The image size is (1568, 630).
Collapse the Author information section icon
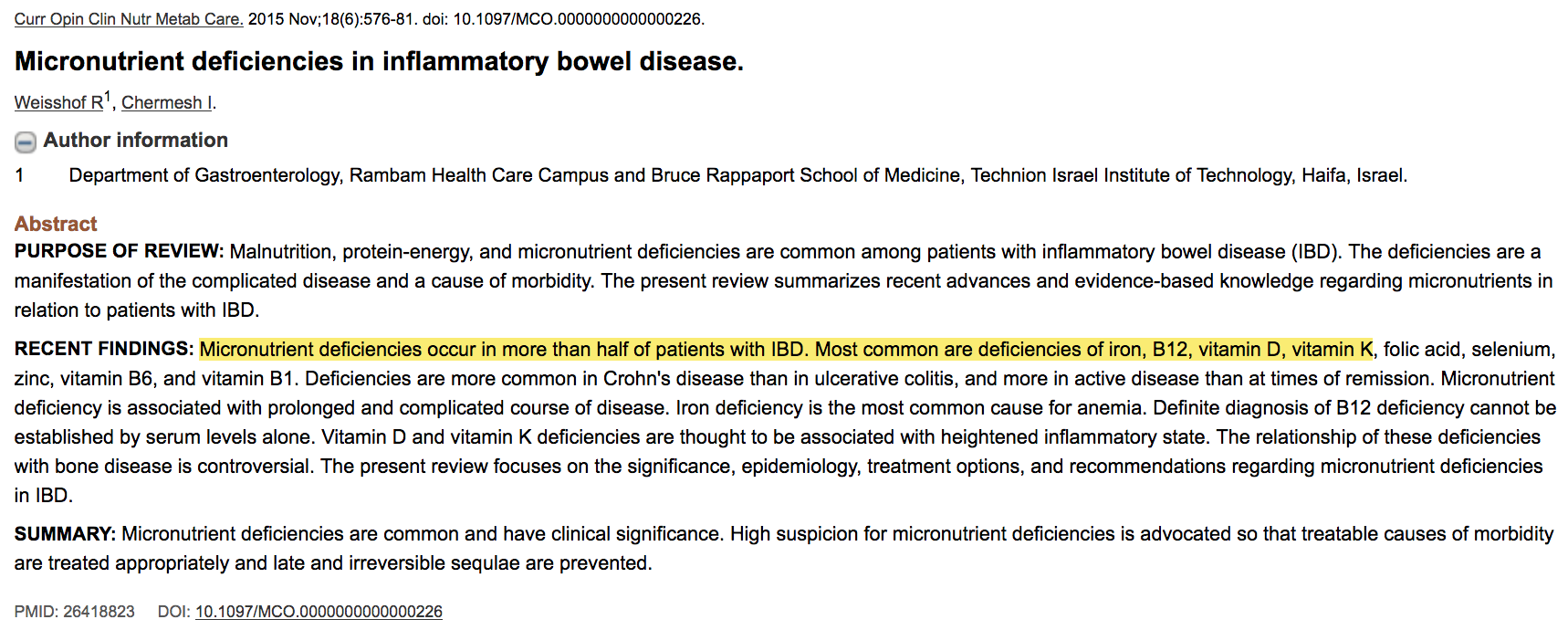click(x=26, y=142)
